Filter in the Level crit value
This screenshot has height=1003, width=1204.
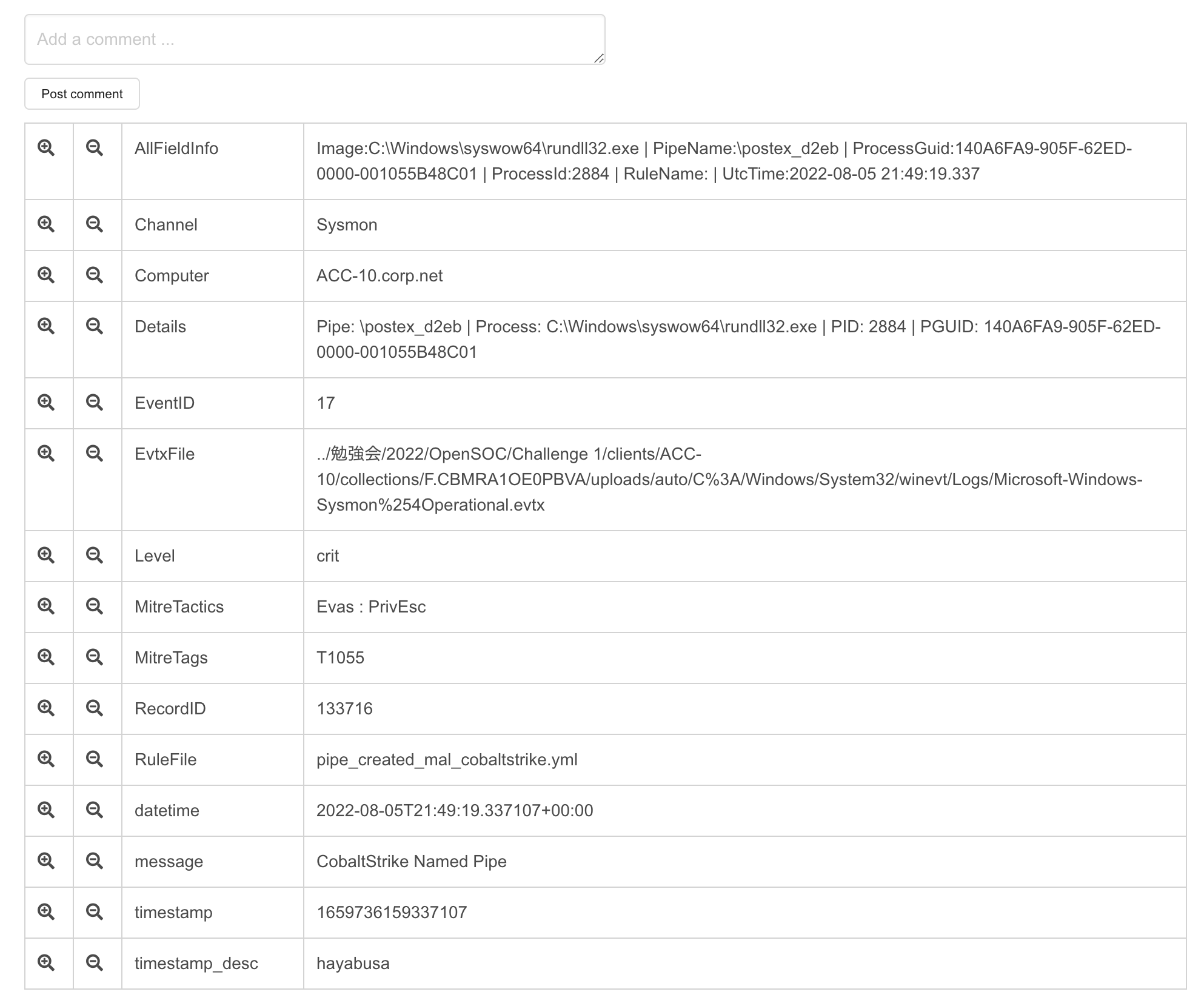[46, 555]
